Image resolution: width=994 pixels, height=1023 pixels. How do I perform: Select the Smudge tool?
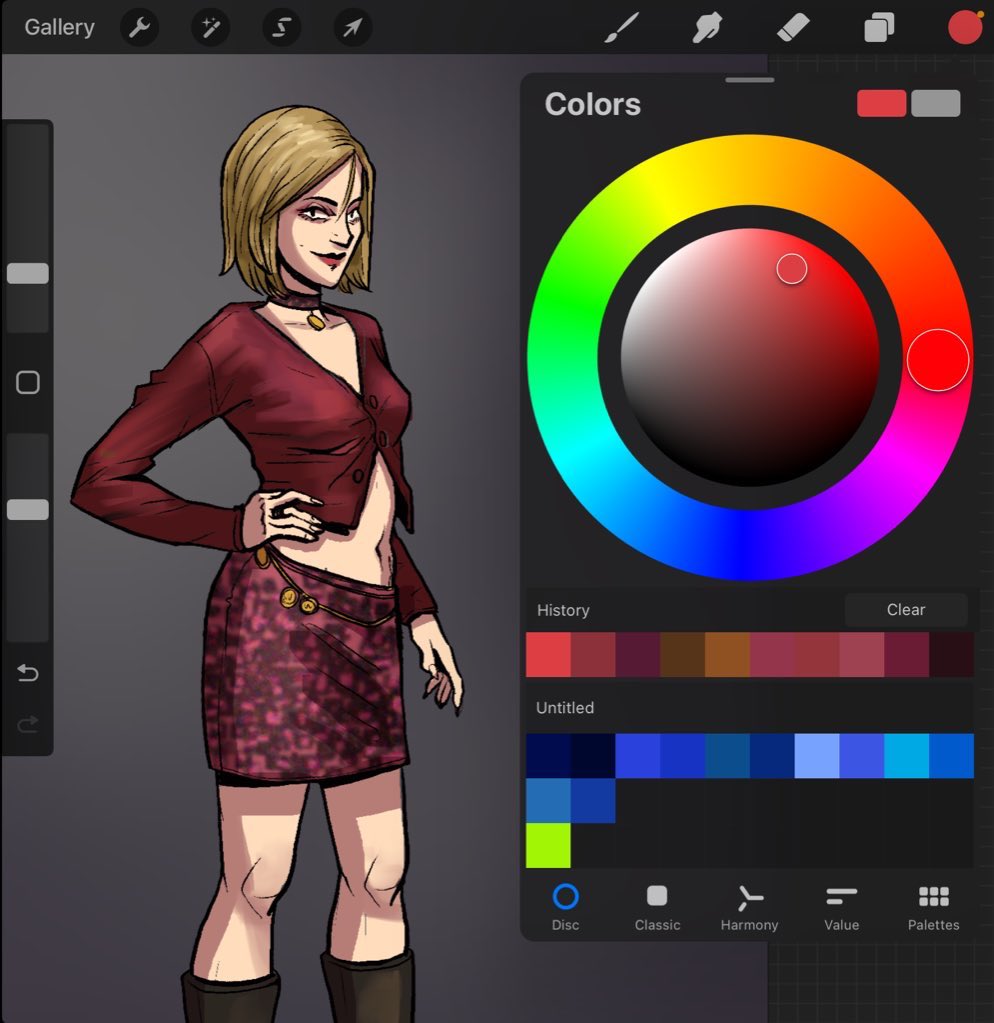coord(707,28)
